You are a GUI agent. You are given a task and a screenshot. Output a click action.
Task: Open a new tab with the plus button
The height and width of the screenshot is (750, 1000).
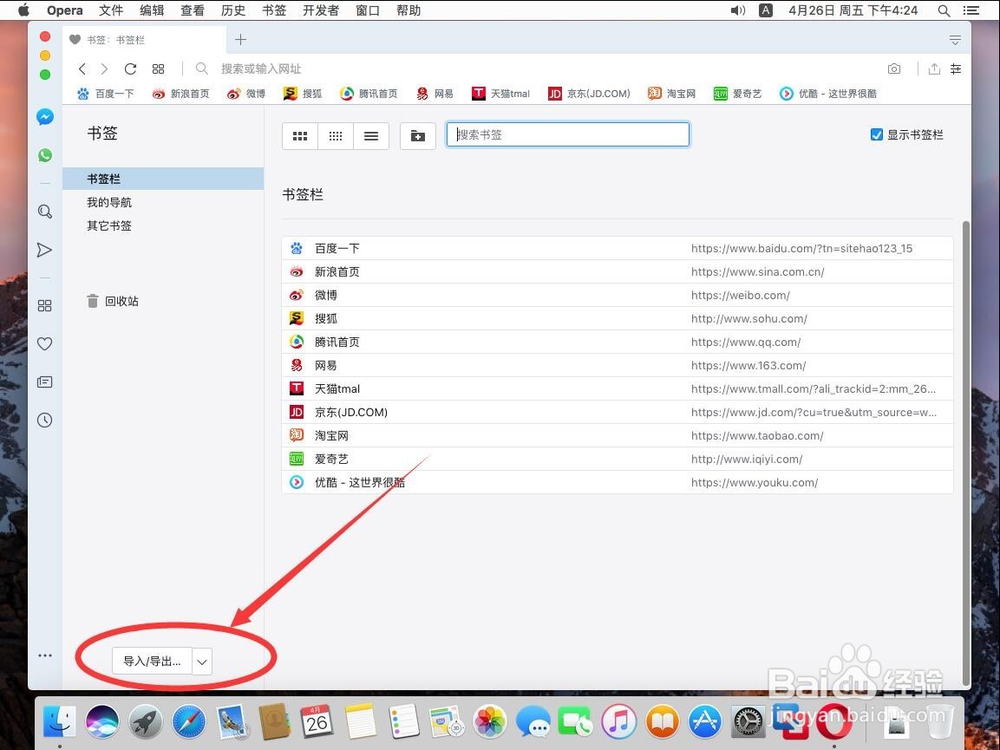[240, 40]
